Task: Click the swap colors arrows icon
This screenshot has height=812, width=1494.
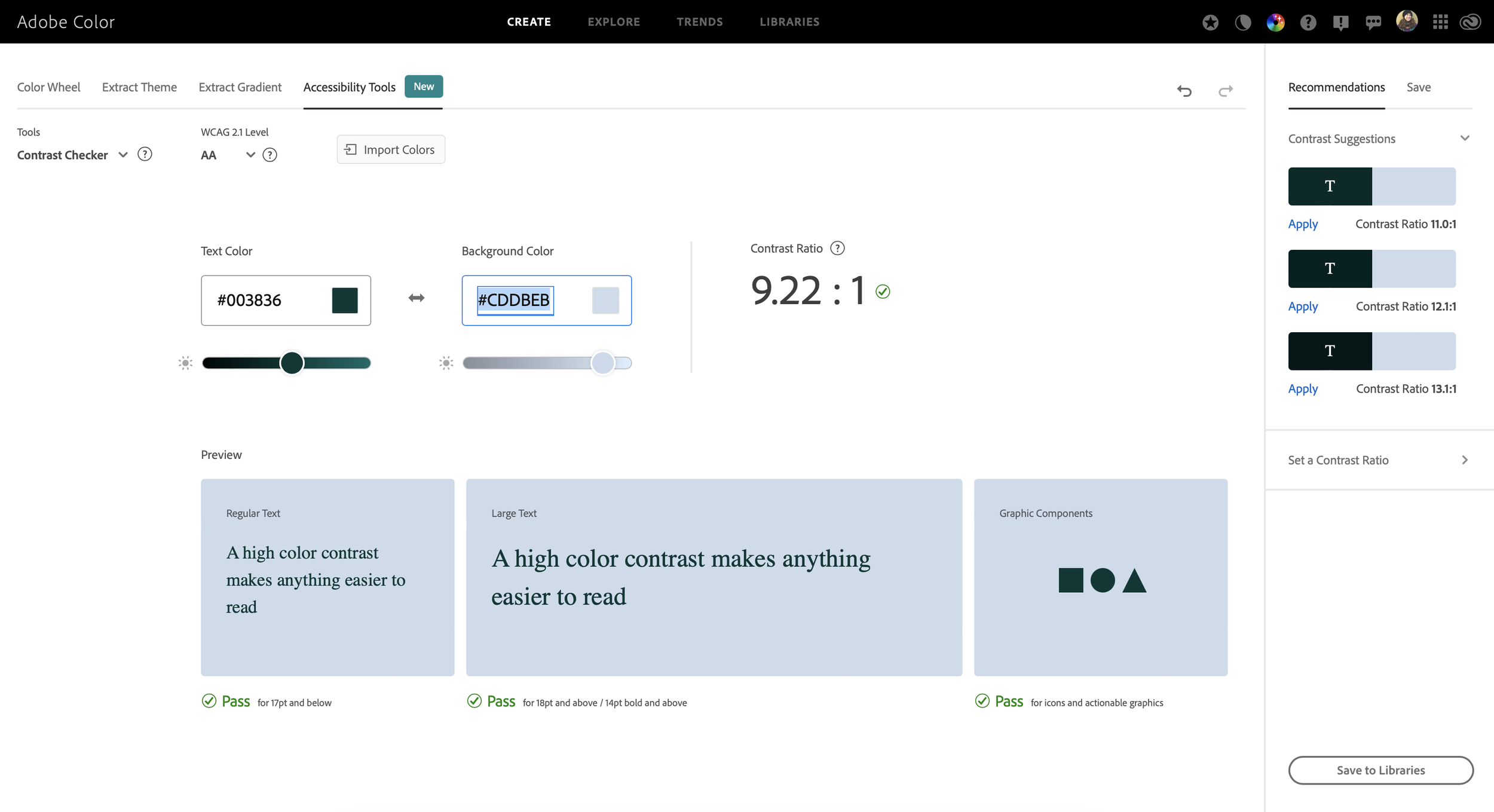Action: coord(417,298)
